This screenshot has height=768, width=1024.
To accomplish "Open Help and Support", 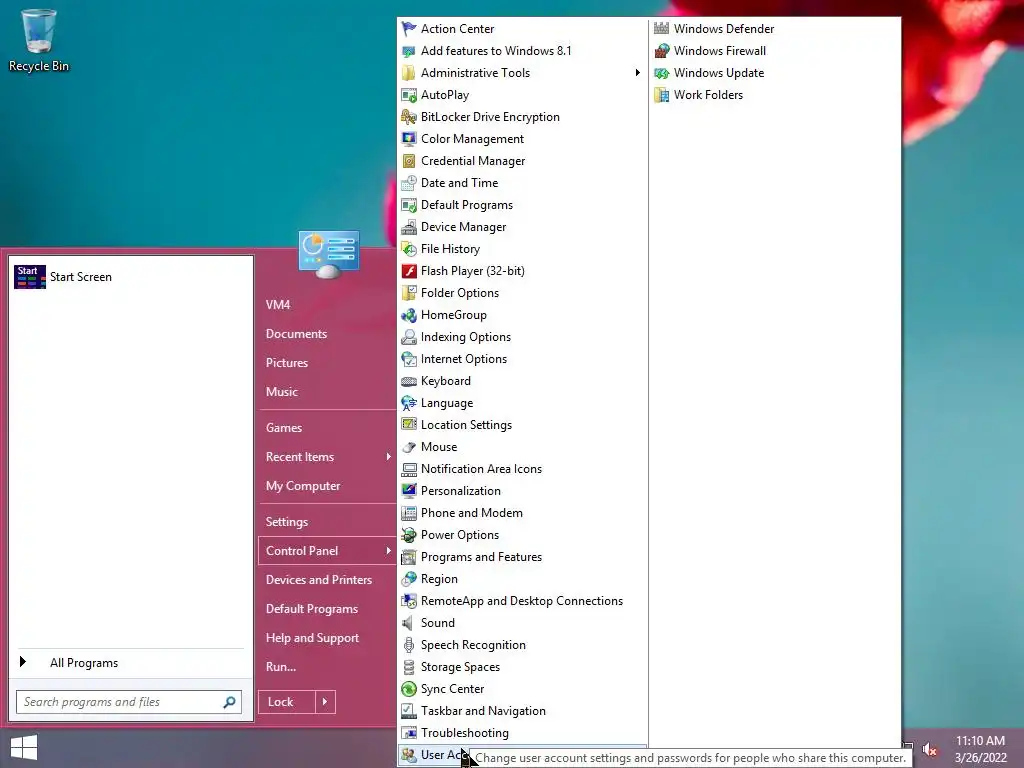I will [312, 638].
